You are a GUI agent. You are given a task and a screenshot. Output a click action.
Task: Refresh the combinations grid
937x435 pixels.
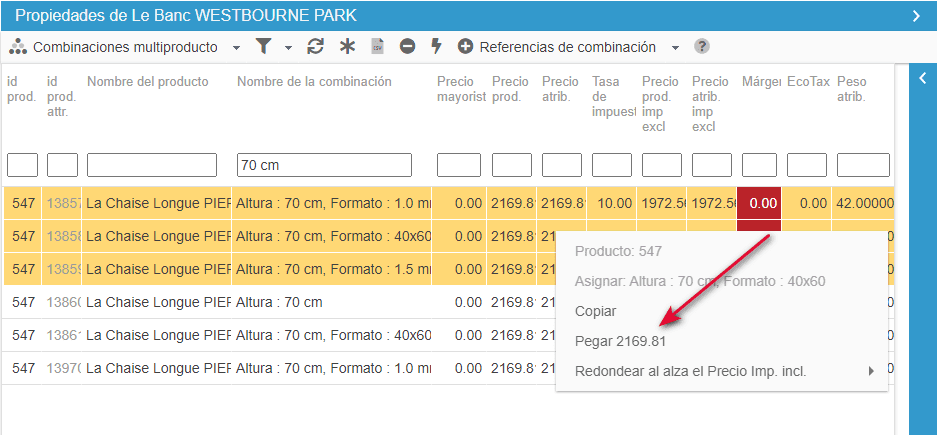(x=316, y=47)
